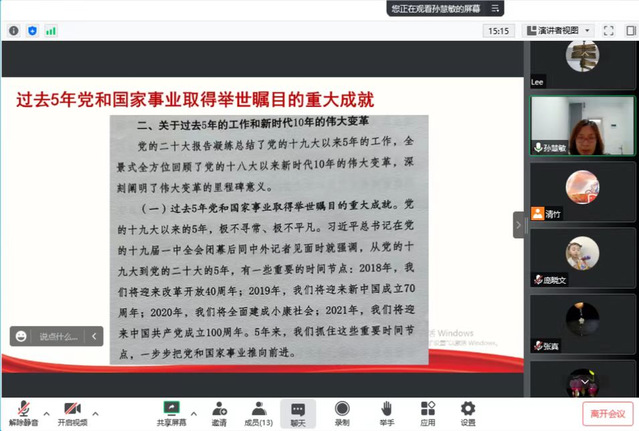The image size is (639, 431).
Task: Open the menu on the screen-viewing banner
Action: click(x=497, y=8)
